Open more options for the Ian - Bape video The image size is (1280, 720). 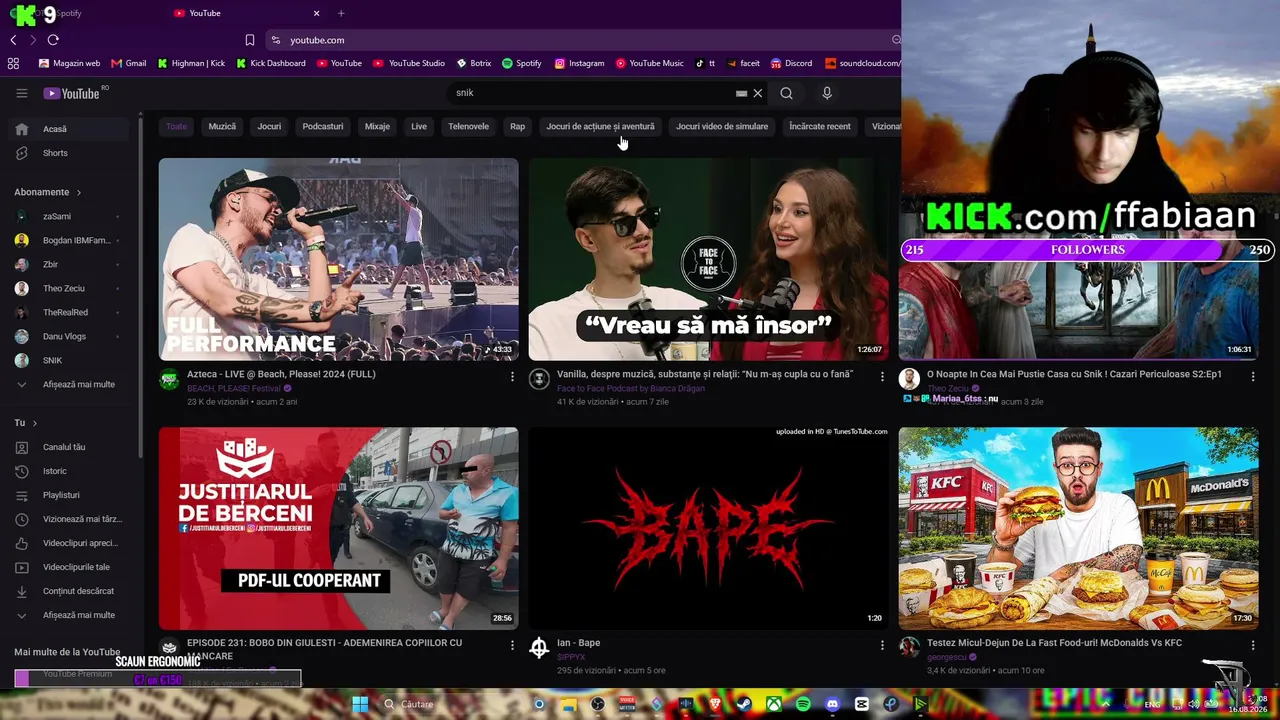[882, 646]
